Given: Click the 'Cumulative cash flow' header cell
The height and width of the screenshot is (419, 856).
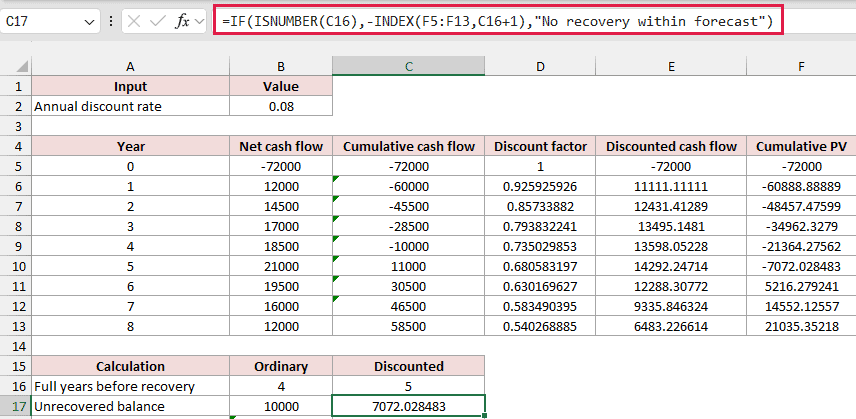Looking at the screenshot, I should (408, 146).
